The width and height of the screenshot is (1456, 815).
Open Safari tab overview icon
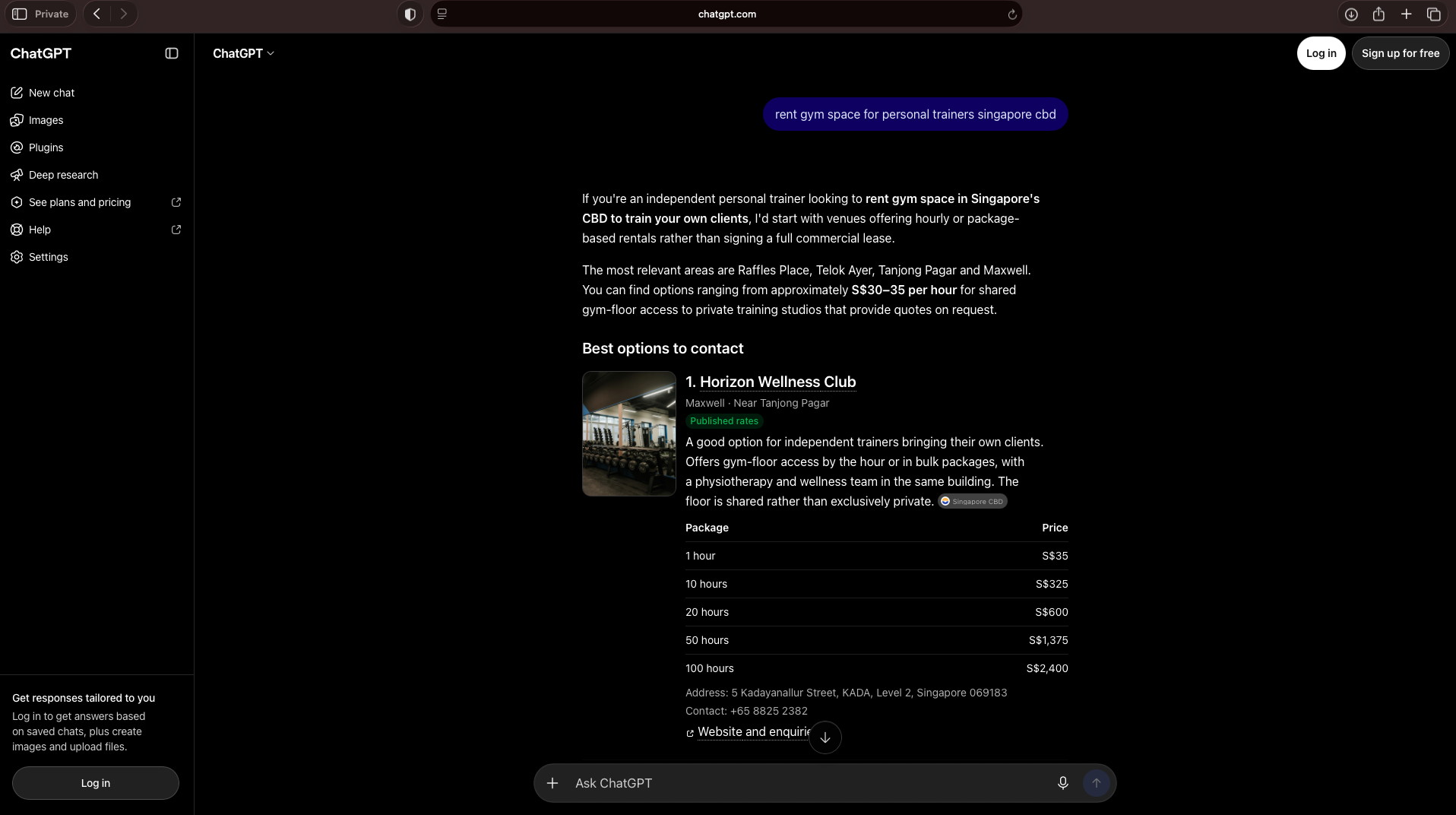(1434, 14)
